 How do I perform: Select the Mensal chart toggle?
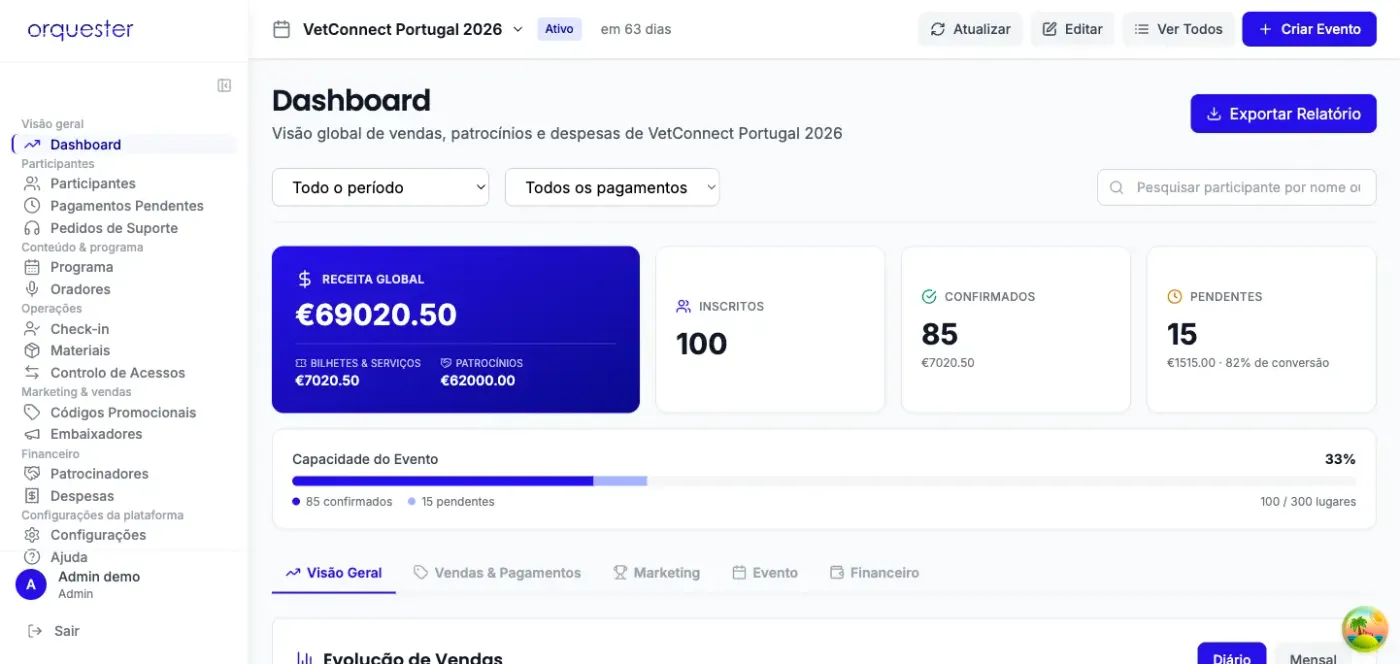[1313, 656]
